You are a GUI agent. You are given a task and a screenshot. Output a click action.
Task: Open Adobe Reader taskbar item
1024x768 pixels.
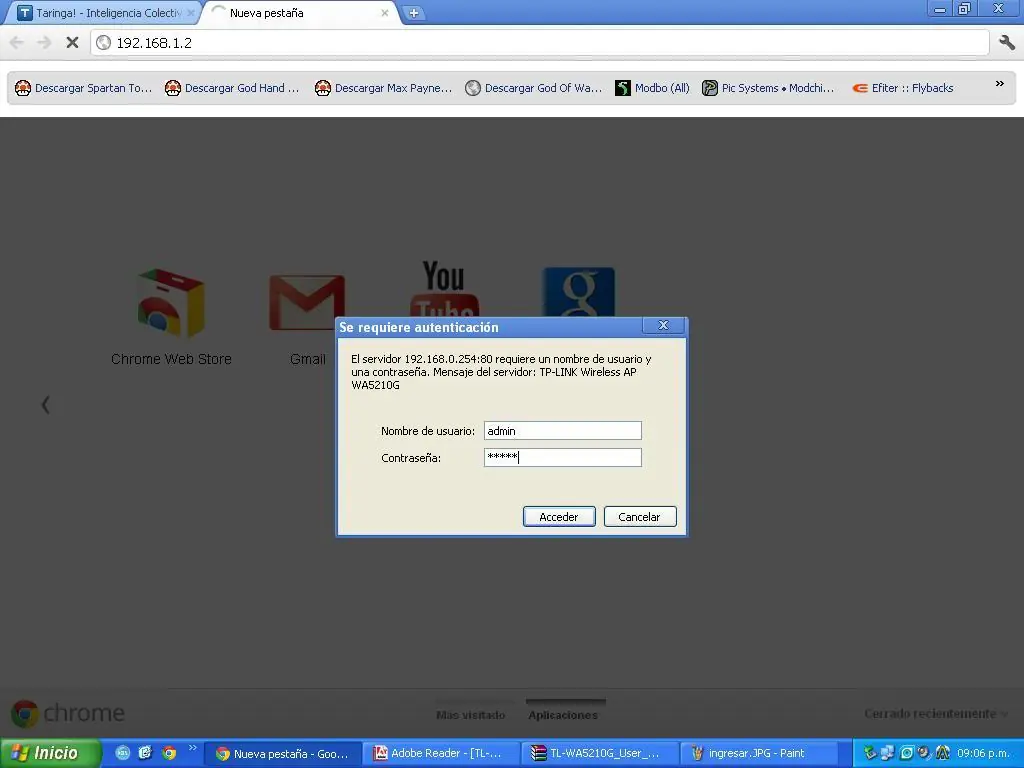441,754
